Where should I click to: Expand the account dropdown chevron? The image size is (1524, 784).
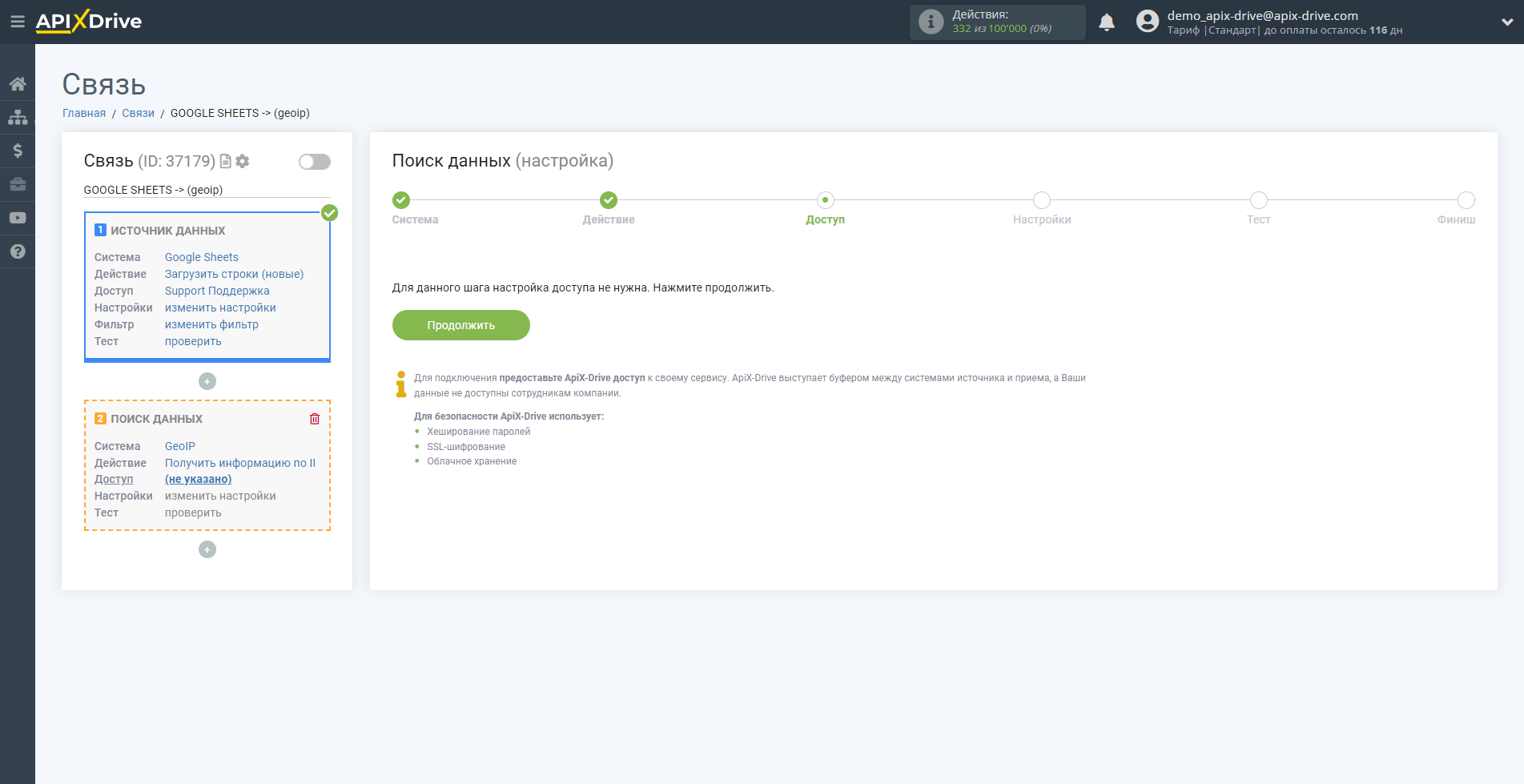tap(1506, 22)
